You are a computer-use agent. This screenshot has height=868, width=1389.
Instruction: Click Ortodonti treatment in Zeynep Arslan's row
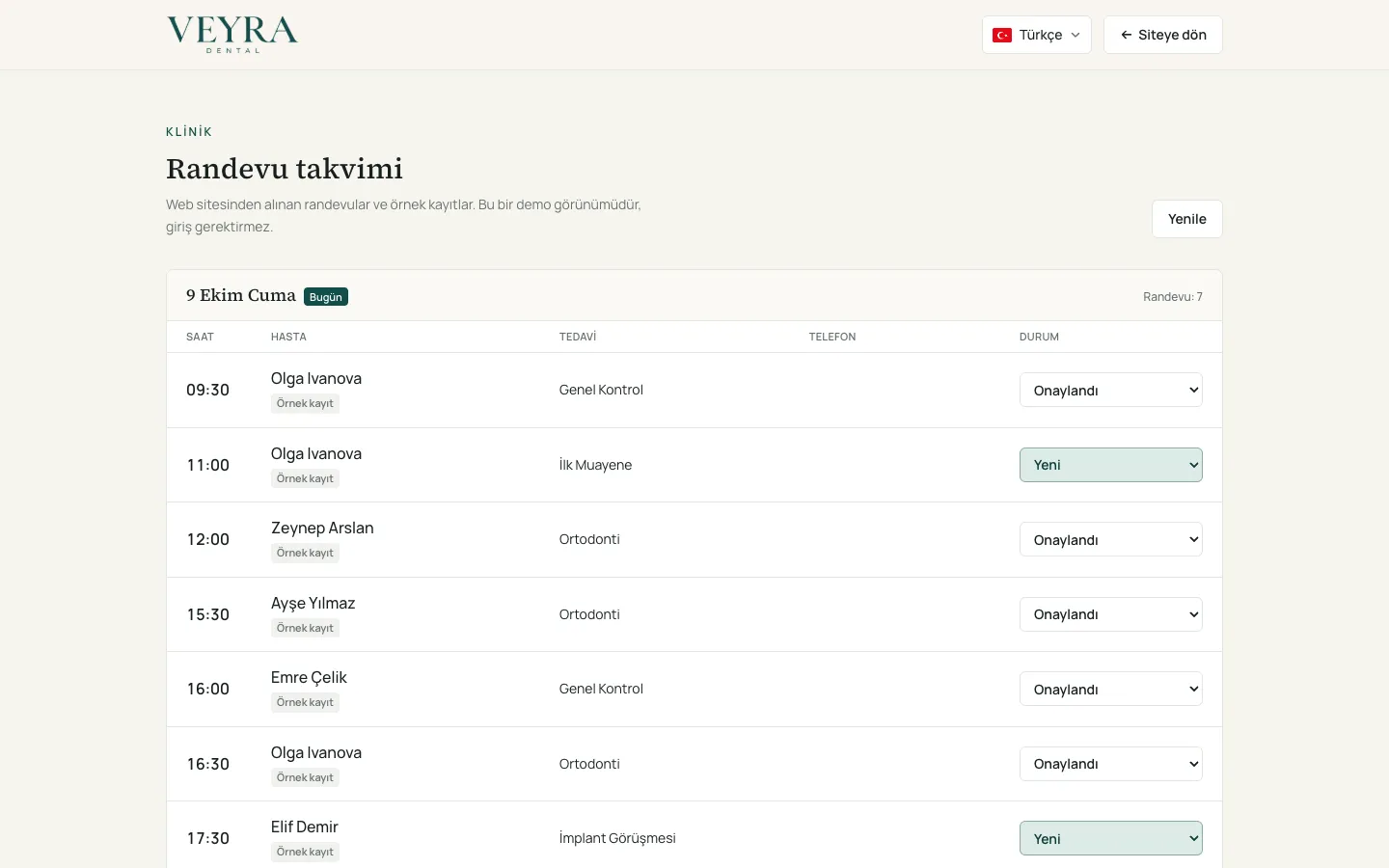(589, 539)
